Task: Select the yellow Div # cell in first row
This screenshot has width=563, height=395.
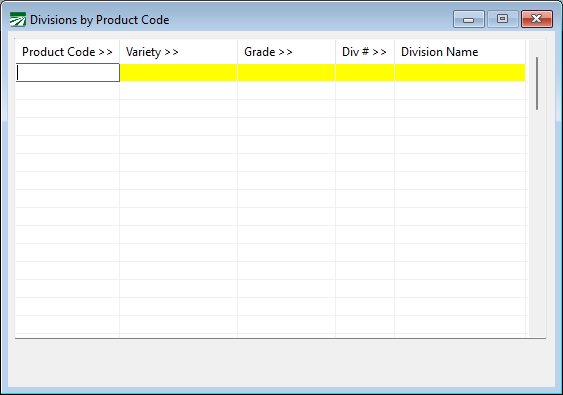Action: [x=365, y=73]
